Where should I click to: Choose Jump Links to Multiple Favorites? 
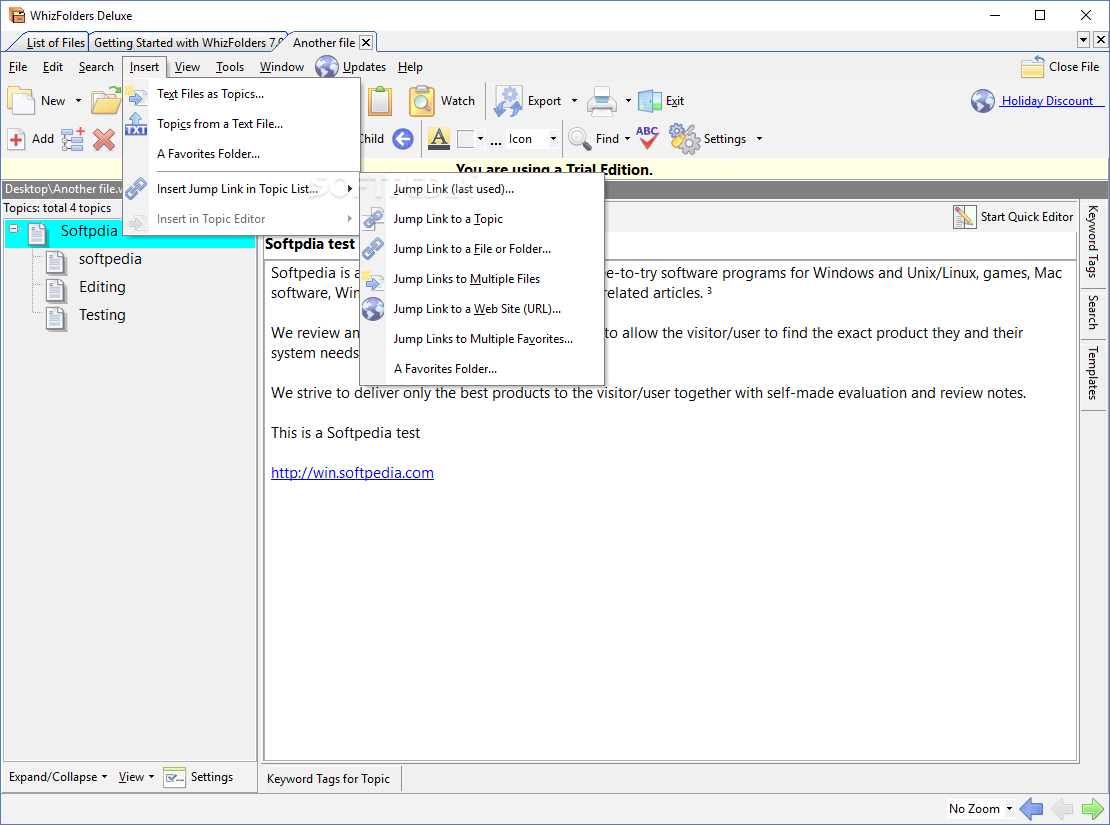(482, 338)
